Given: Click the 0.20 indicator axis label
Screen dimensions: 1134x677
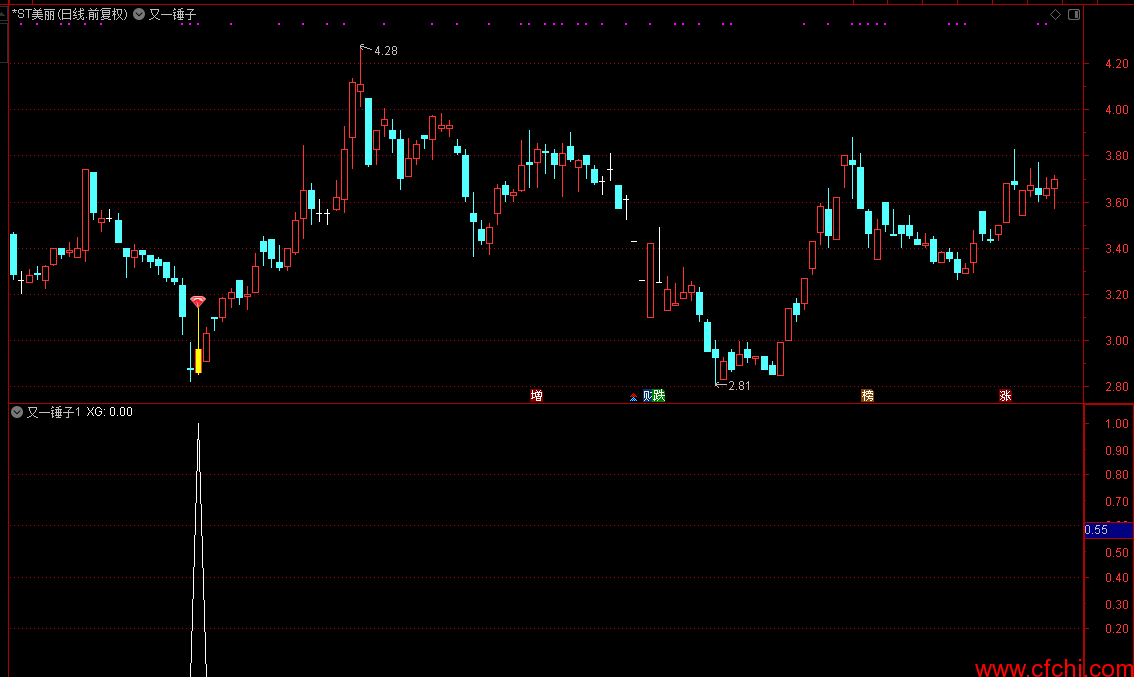Looking at the screenshot, I should point(1117,629).
